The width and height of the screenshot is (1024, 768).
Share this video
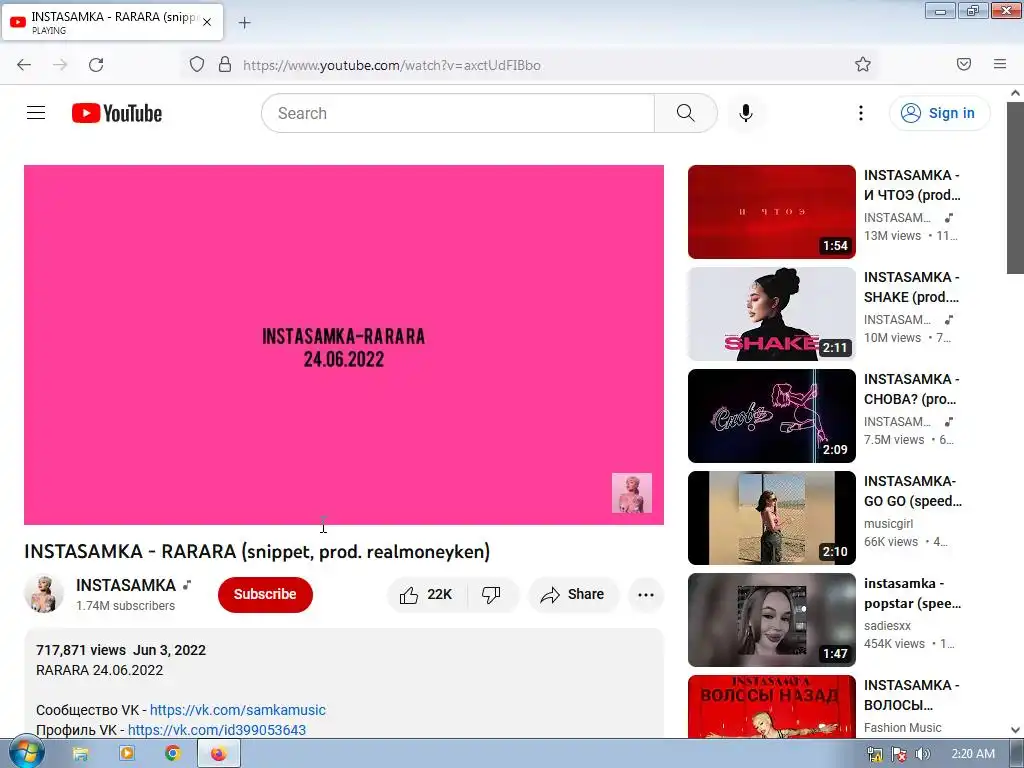click(573, 594)
